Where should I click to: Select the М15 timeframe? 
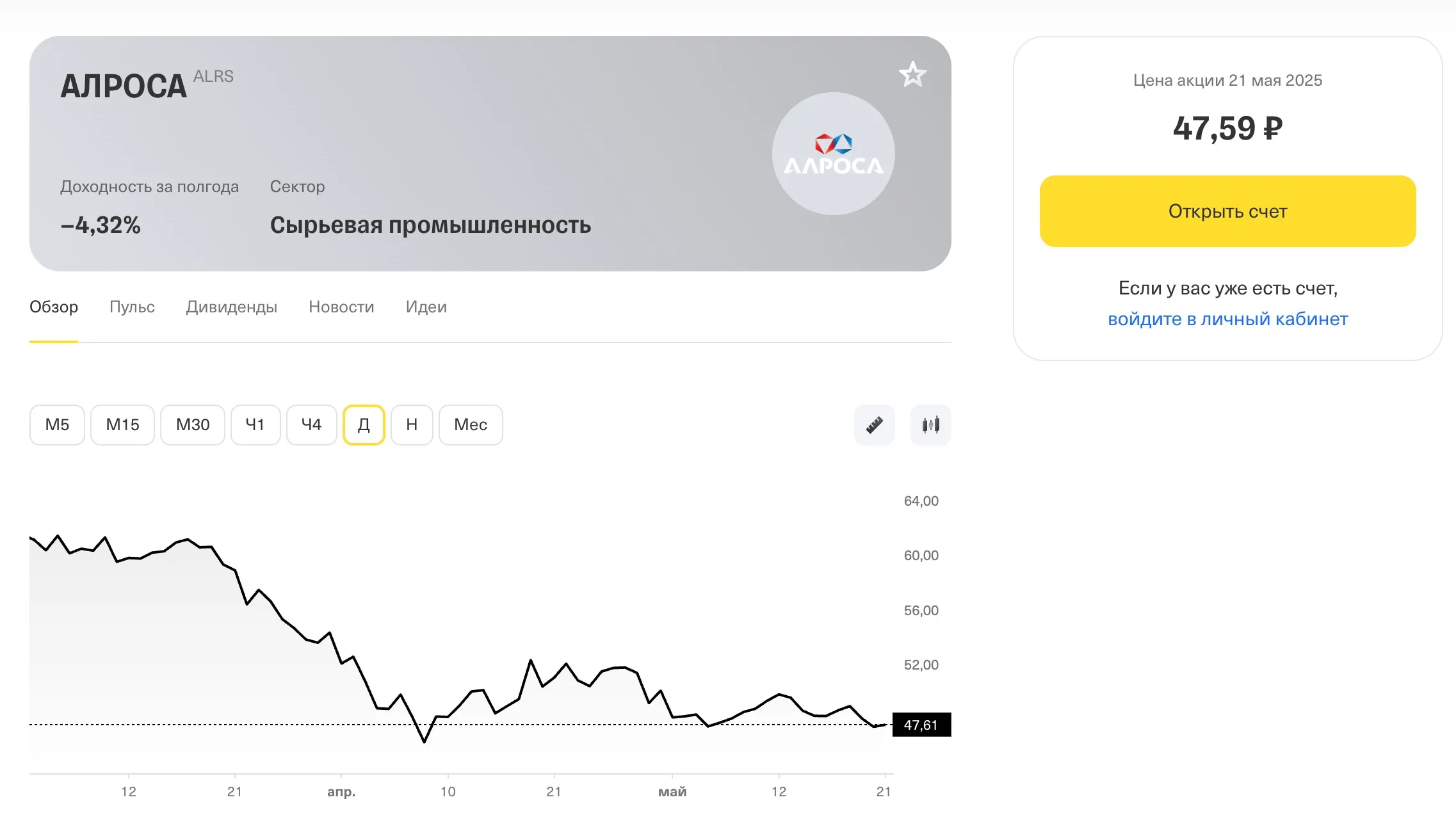(122, 424)
